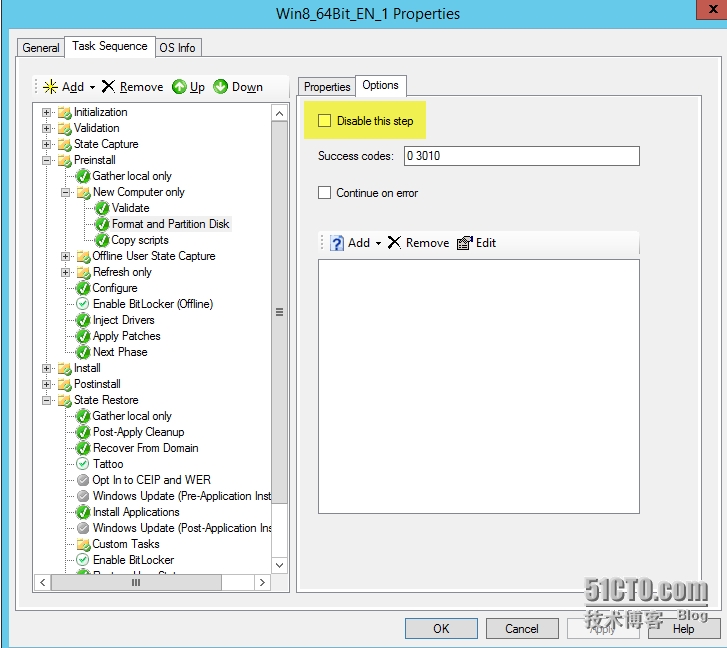Screen dimensions: 727x648
Task: Click tree scroll-down arrow
Action: click(279, 565)
